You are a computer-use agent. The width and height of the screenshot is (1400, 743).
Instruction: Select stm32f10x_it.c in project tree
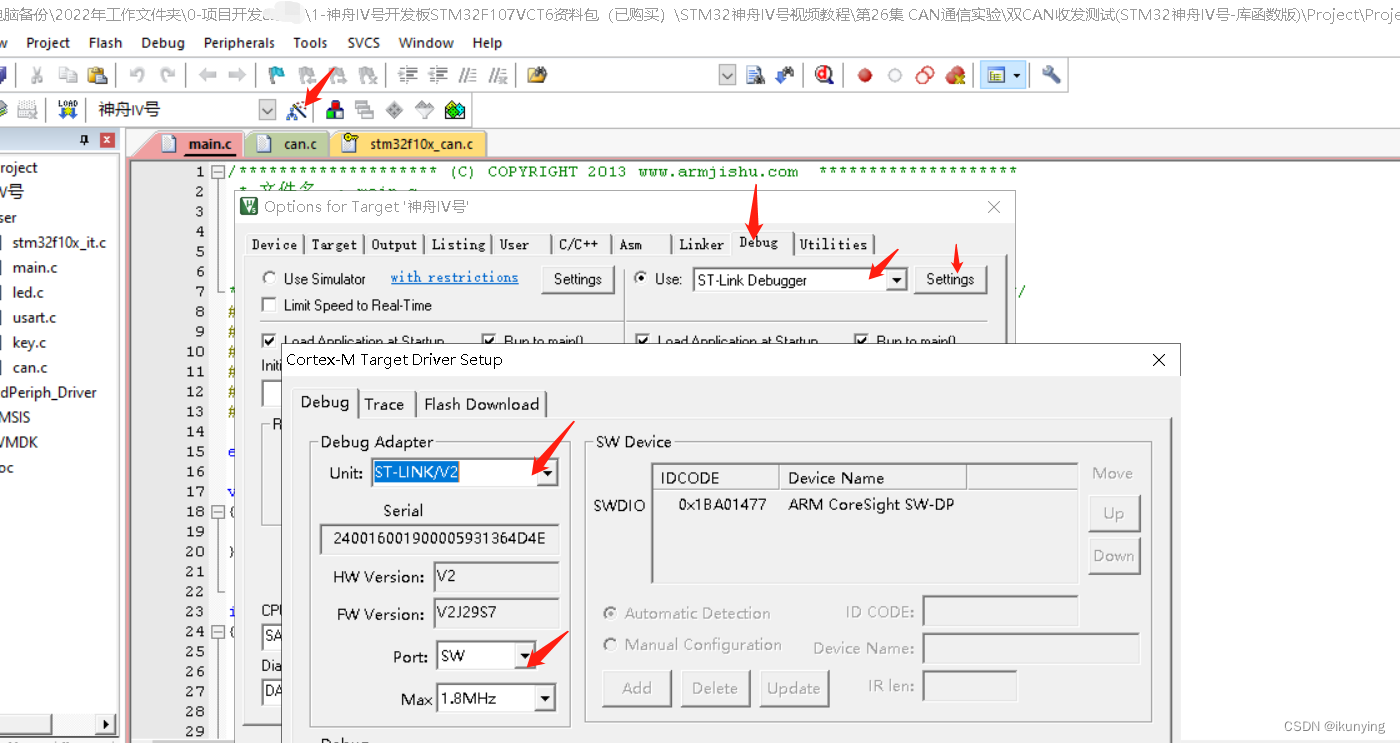click(x=58, y=242)
